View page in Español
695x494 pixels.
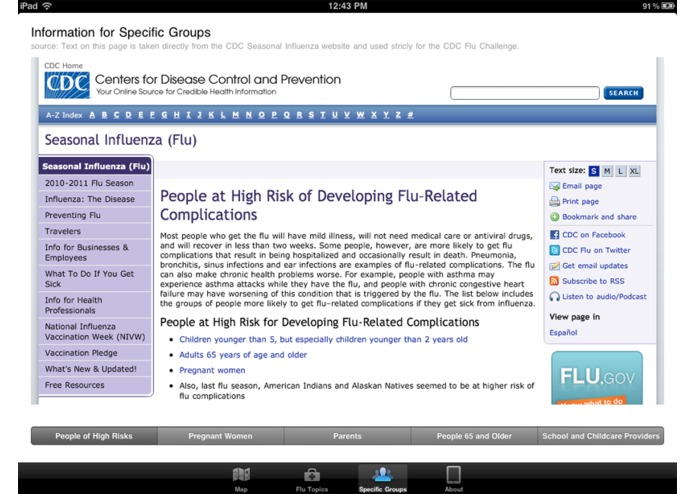(x=563, y=332)
